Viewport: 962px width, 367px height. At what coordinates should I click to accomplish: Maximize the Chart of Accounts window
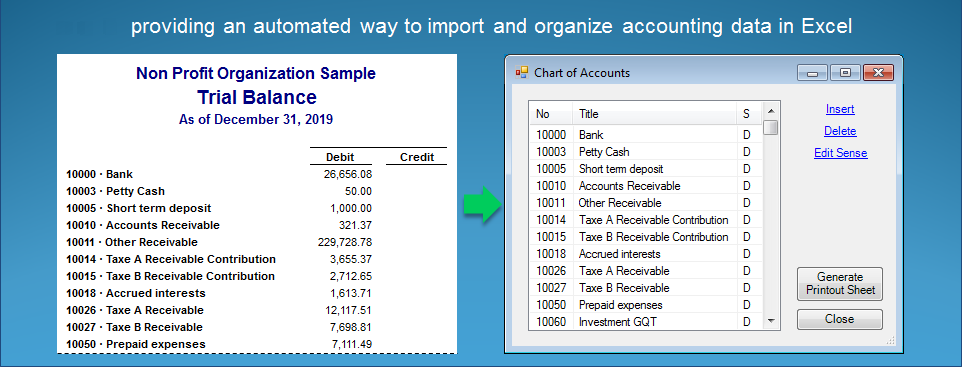pos(845,73)
